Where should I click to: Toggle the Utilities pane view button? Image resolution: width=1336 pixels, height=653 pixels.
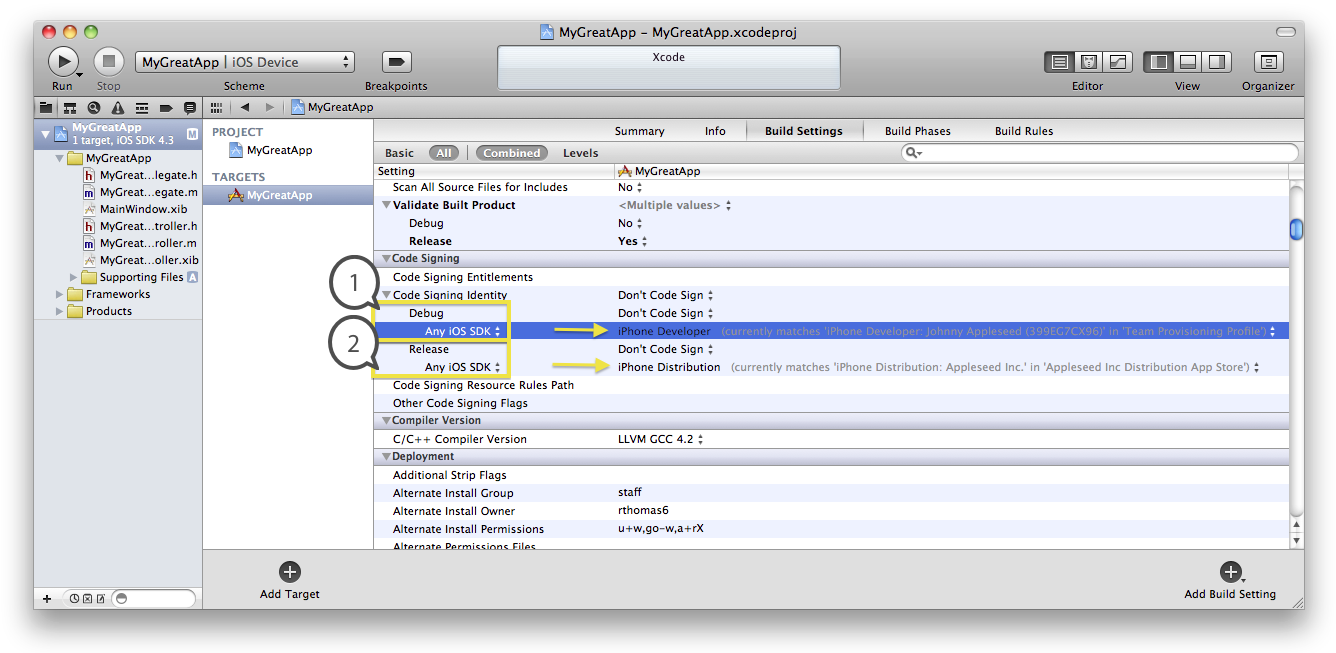(1216, 62)
